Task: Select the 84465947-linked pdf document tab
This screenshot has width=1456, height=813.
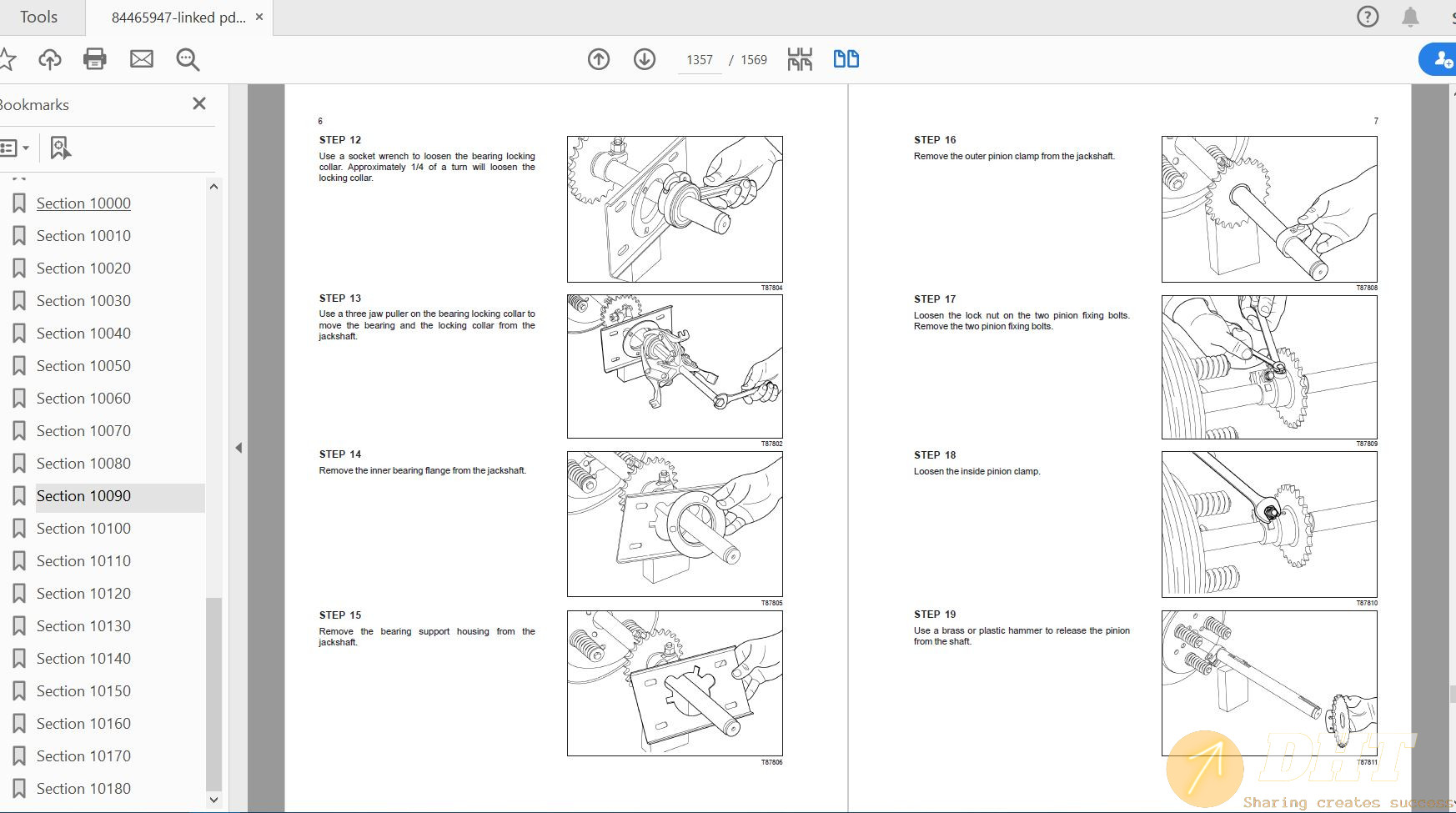Action: [x=178, y=18]
